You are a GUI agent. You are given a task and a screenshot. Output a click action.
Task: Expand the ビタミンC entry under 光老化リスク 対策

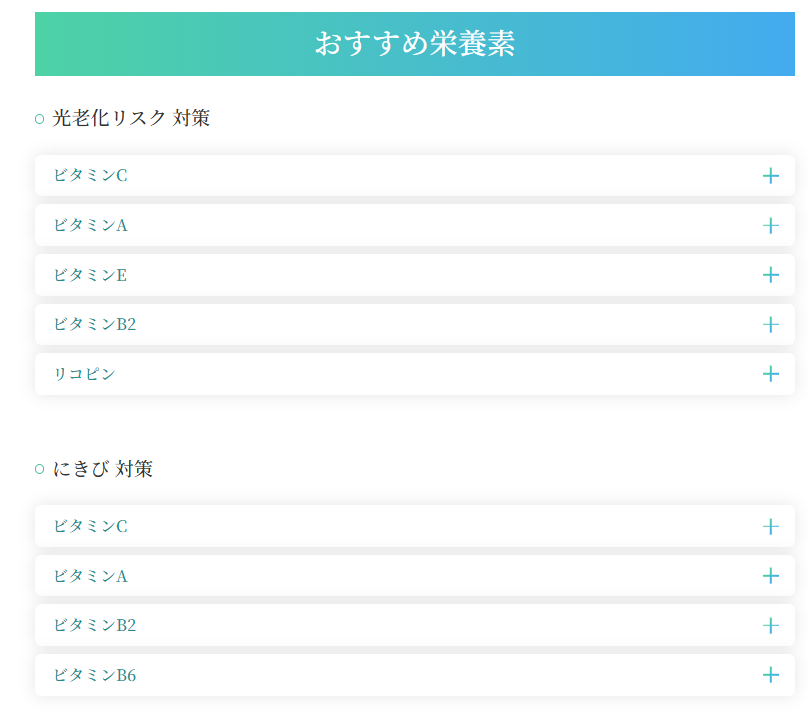pyautogui.click(x=414, y=175)
